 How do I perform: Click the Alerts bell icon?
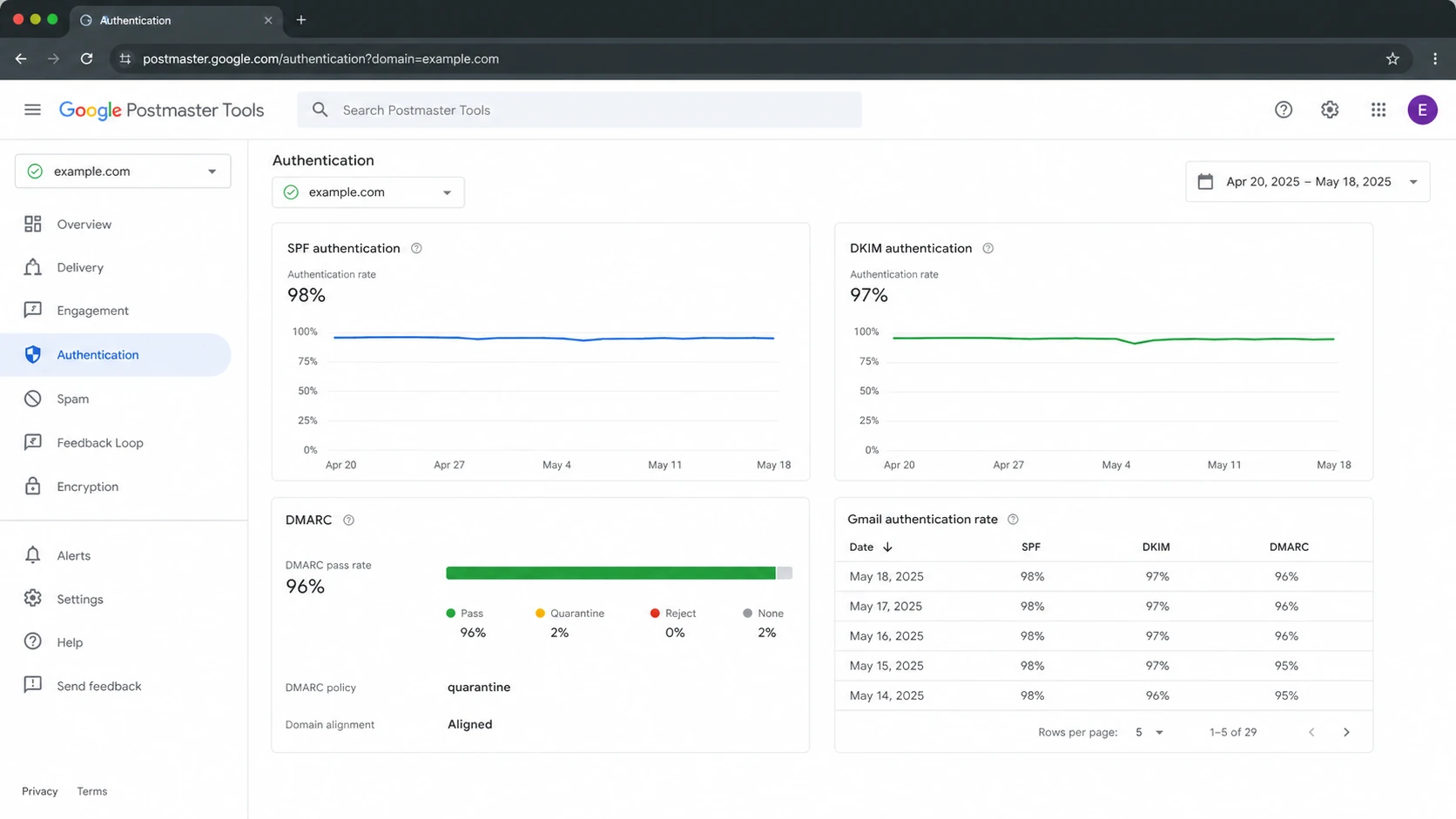tap(33, 554)
